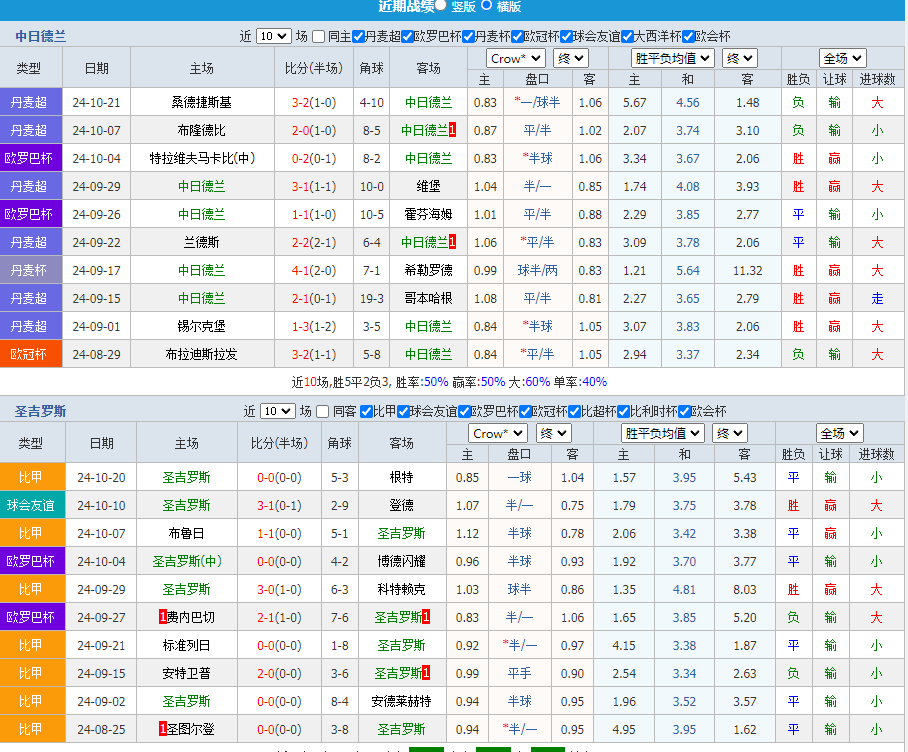Click red card icon beside 圣图尔登
This screenshot has height=752, width=908.
[x=164, y=729]
